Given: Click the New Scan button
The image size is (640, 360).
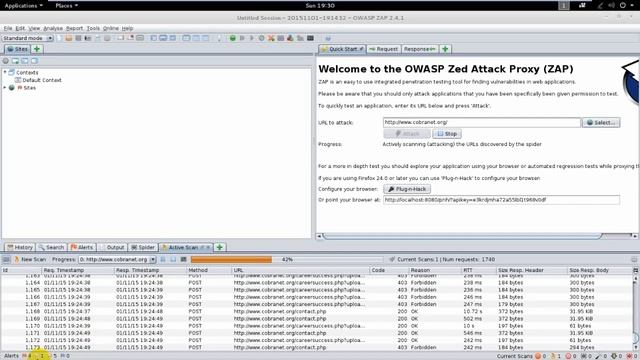Looking at the screenshot, I should click(30, 259).
